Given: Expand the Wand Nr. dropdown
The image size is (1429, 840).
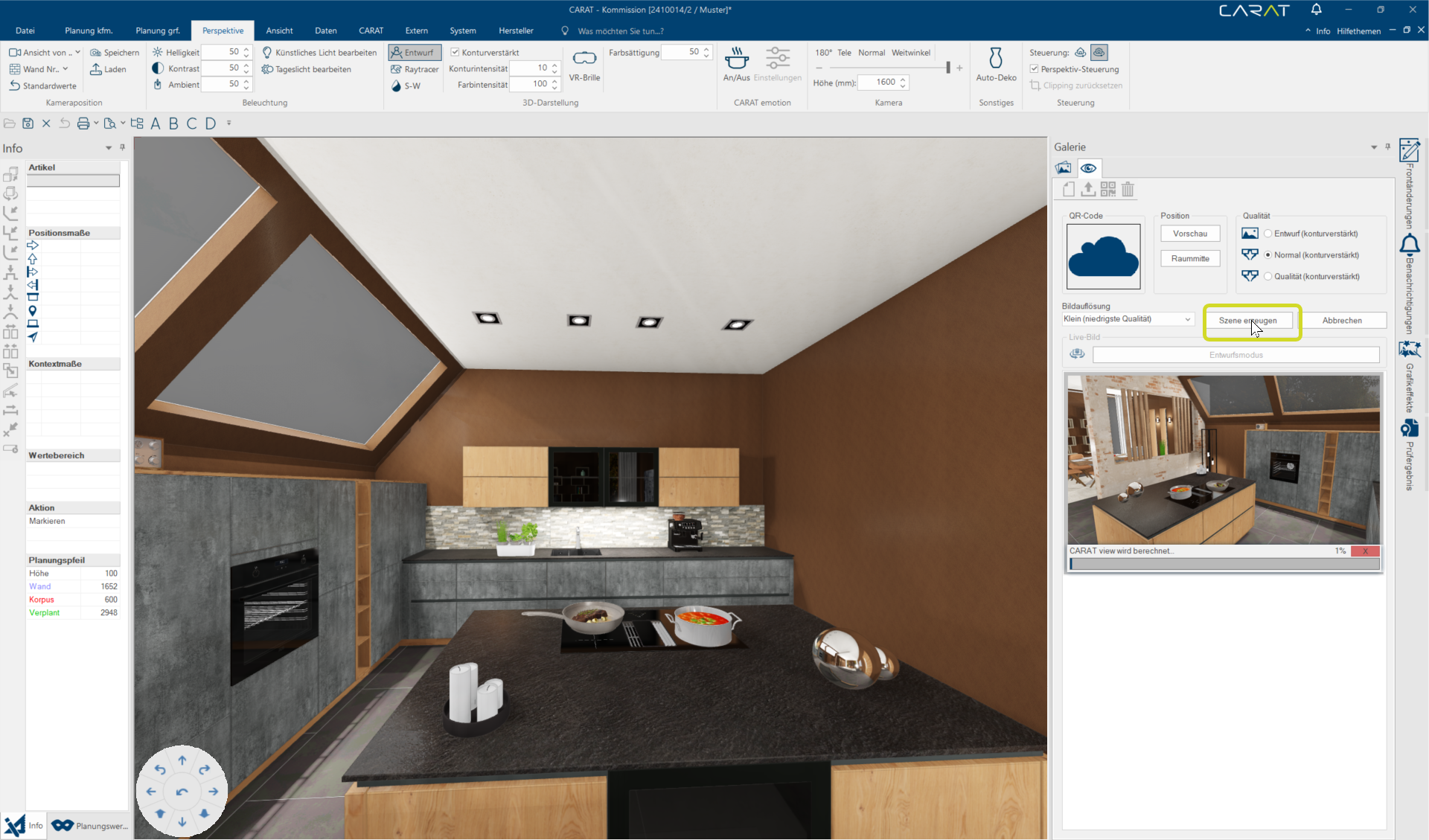Looking at the screenshot, I should (65, 69).
